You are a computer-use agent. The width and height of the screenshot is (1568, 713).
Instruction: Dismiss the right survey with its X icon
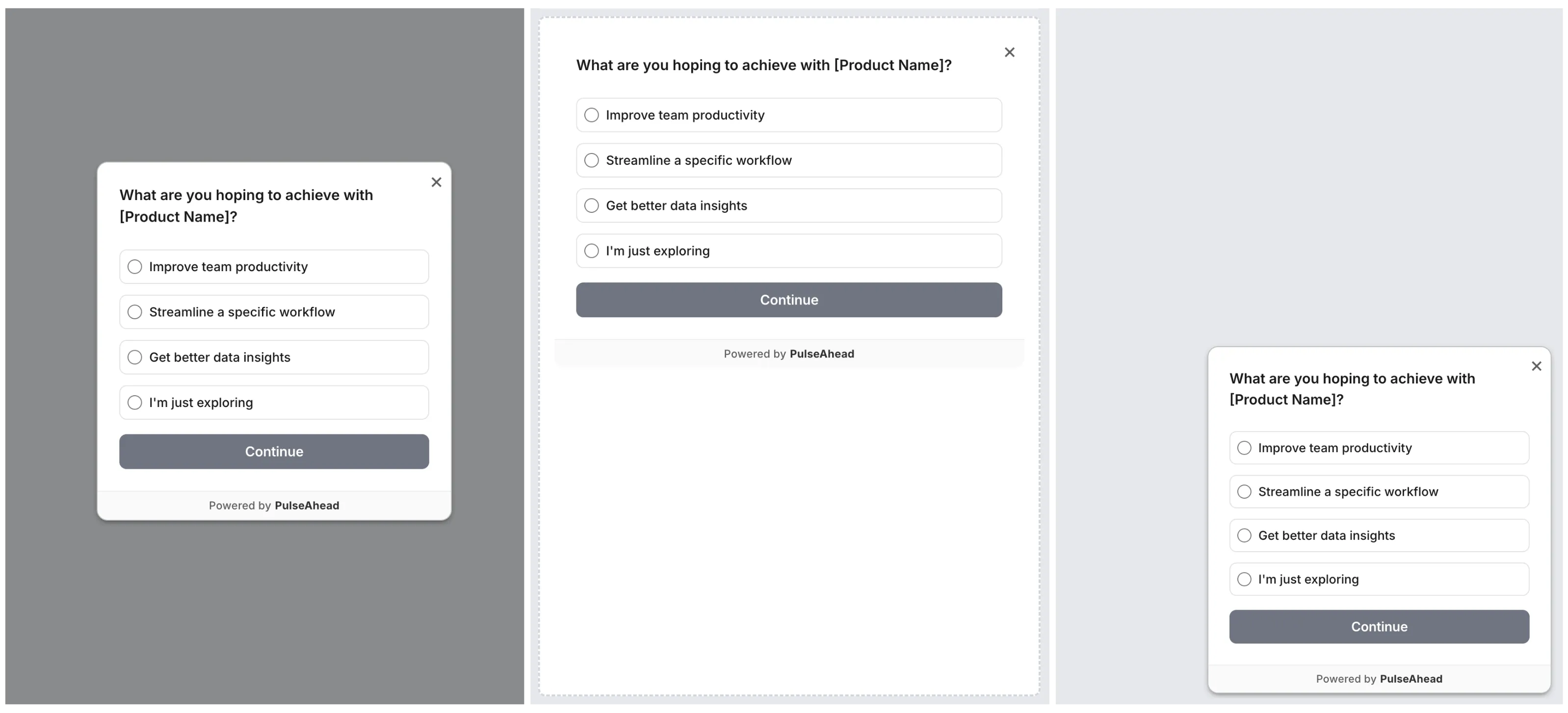(x=1537, y=366)
